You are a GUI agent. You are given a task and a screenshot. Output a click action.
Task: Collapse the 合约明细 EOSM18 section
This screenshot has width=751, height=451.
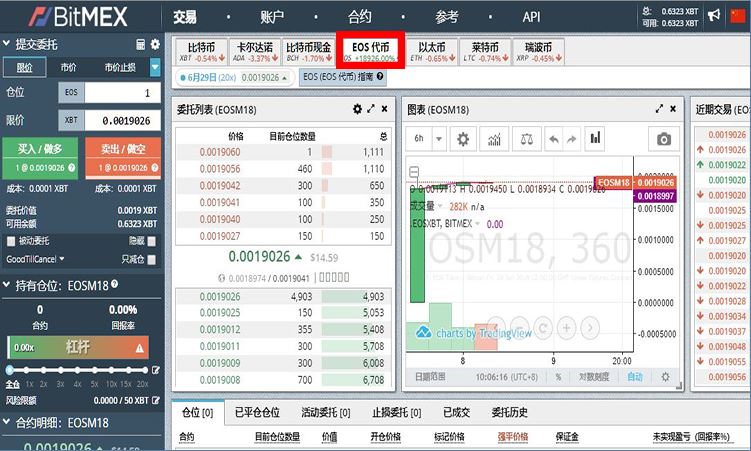tap(7, 422)
